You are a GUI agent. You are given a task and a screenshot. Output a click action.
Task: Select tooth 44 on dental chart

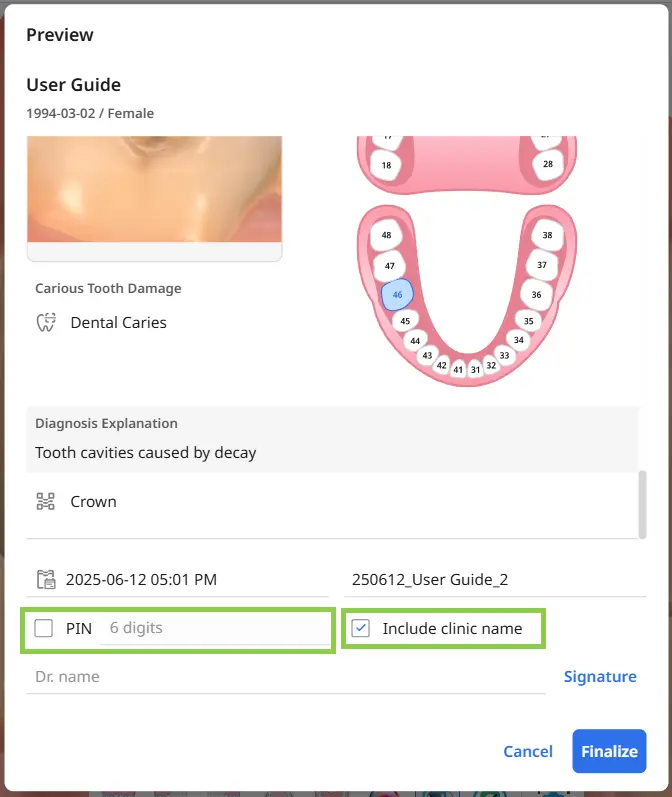[x=415, y=341]
